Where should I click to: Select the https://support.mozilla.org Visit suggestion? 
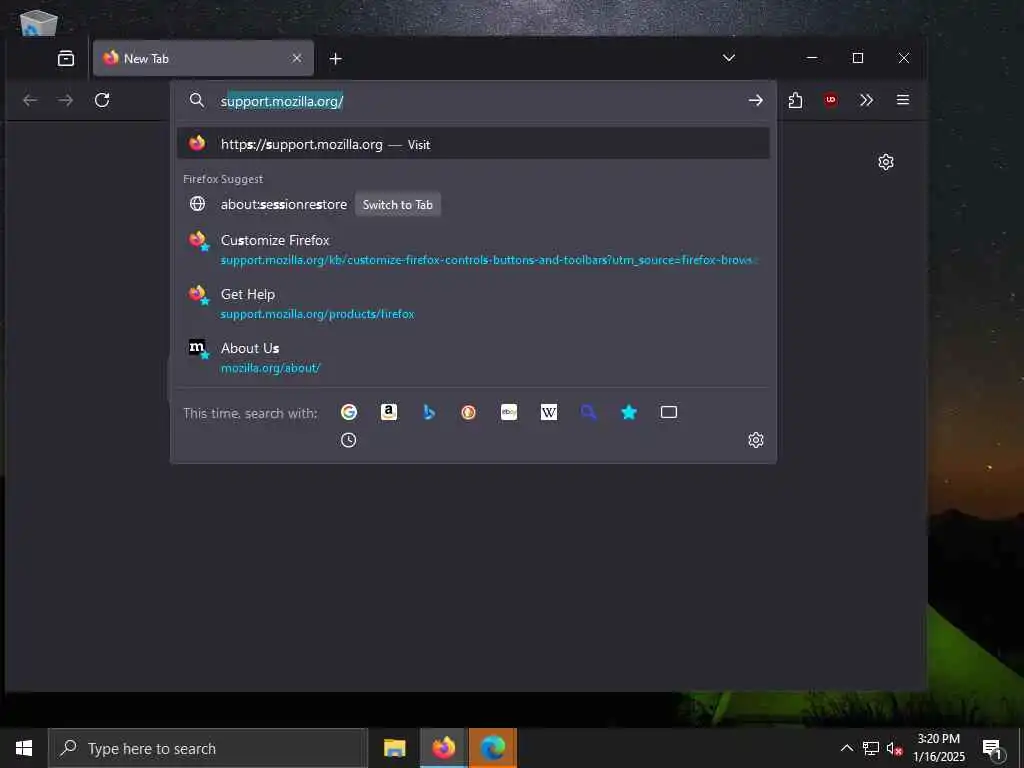[x=473, y=144]
